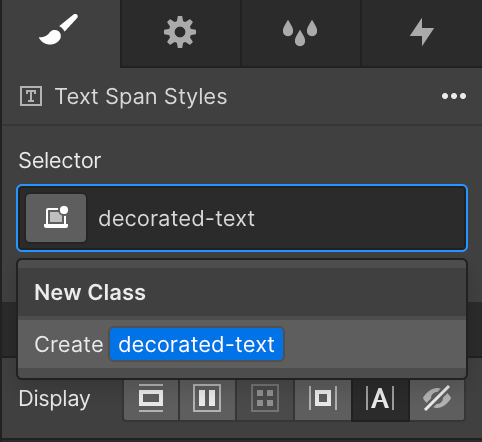Image resolution: width=482 pixels, height=442 pixels.
Task: Switch to the Element Settings gear tab
Action: click(x=180, y=32)
